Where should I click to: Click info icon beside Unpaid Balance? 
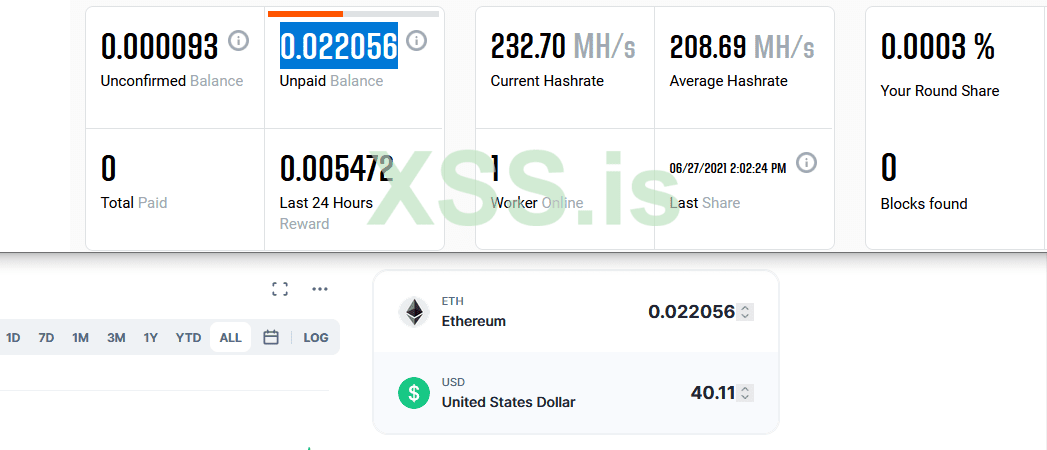[416, 41]
